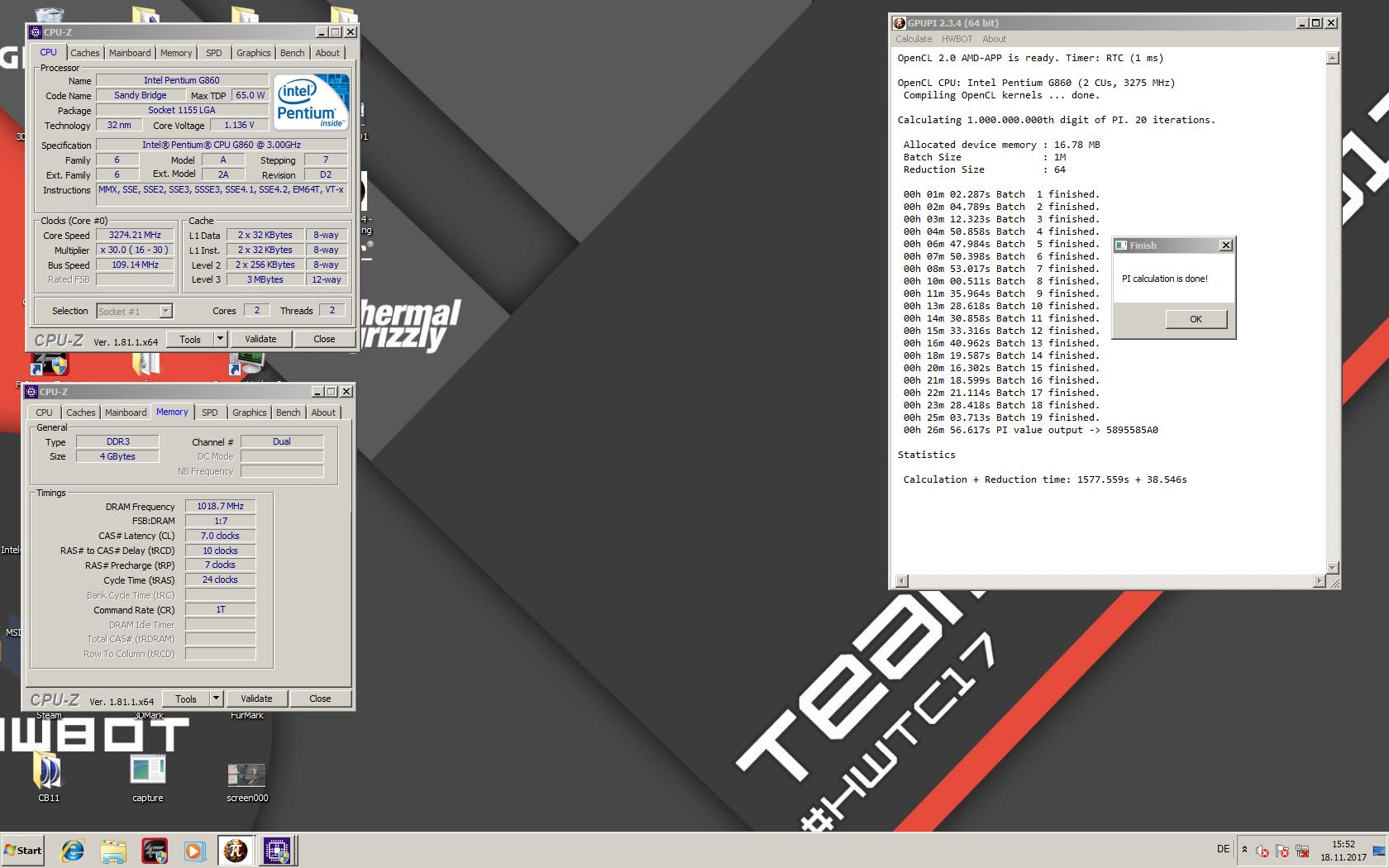This screenshot has height=868, width=1389.
Task: Click the GPUPI title bar icon
Action: tap(900, 23)
